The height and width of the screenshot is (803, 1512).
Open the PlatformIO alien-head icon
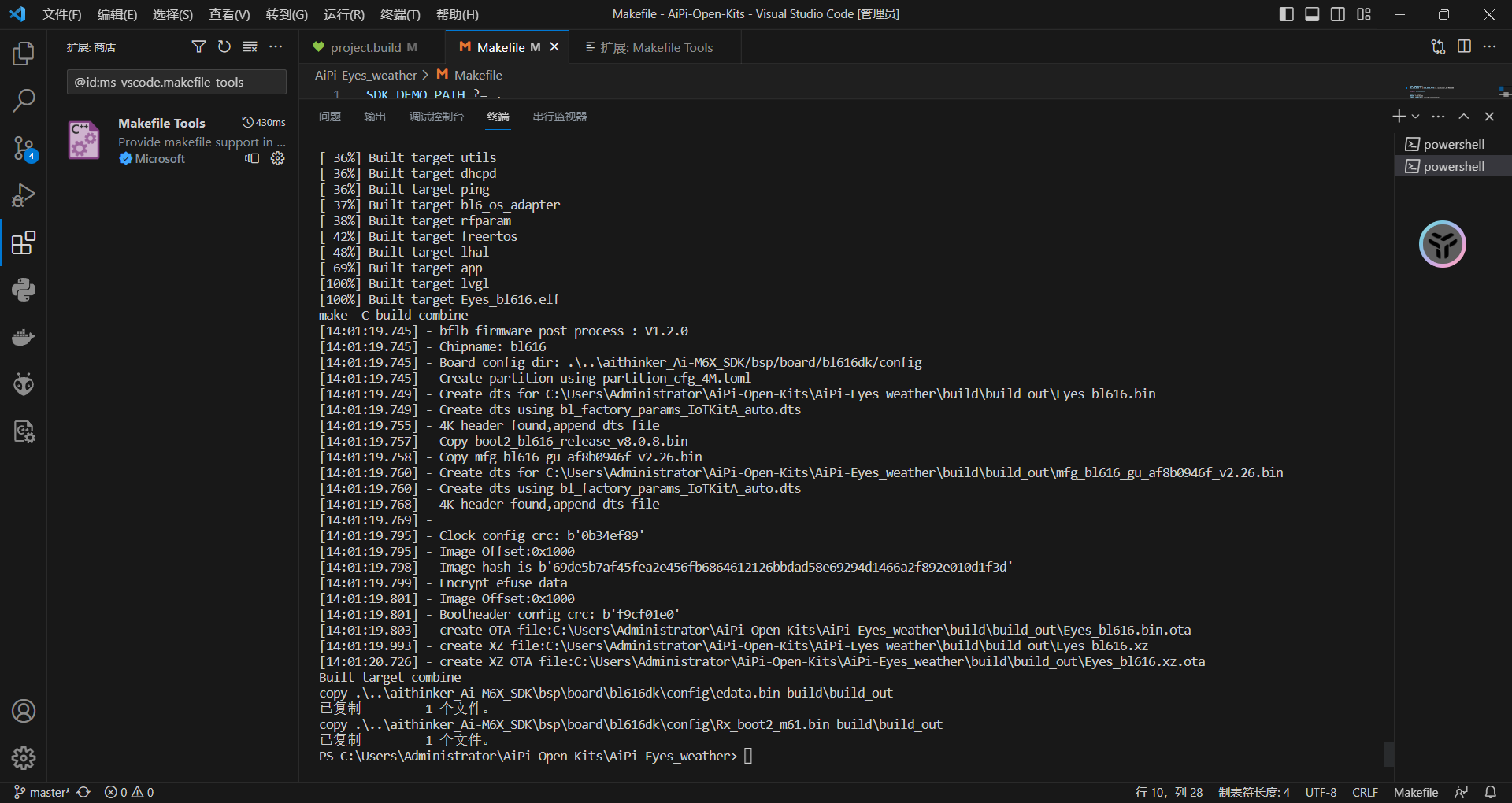tap(24, 384)
